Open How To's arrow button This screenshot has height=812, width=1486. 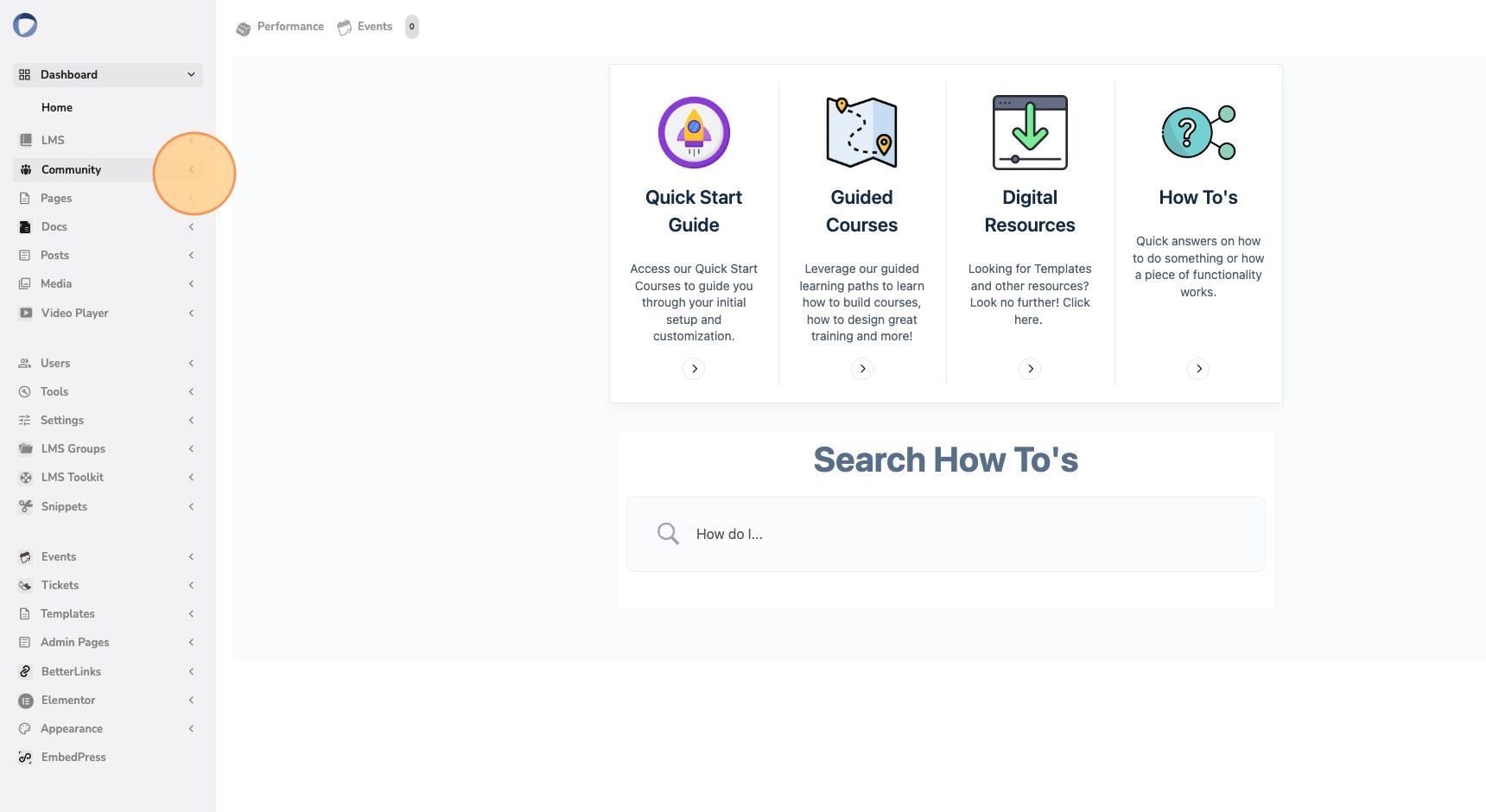pyautogui.click(x=1198, y=369)
